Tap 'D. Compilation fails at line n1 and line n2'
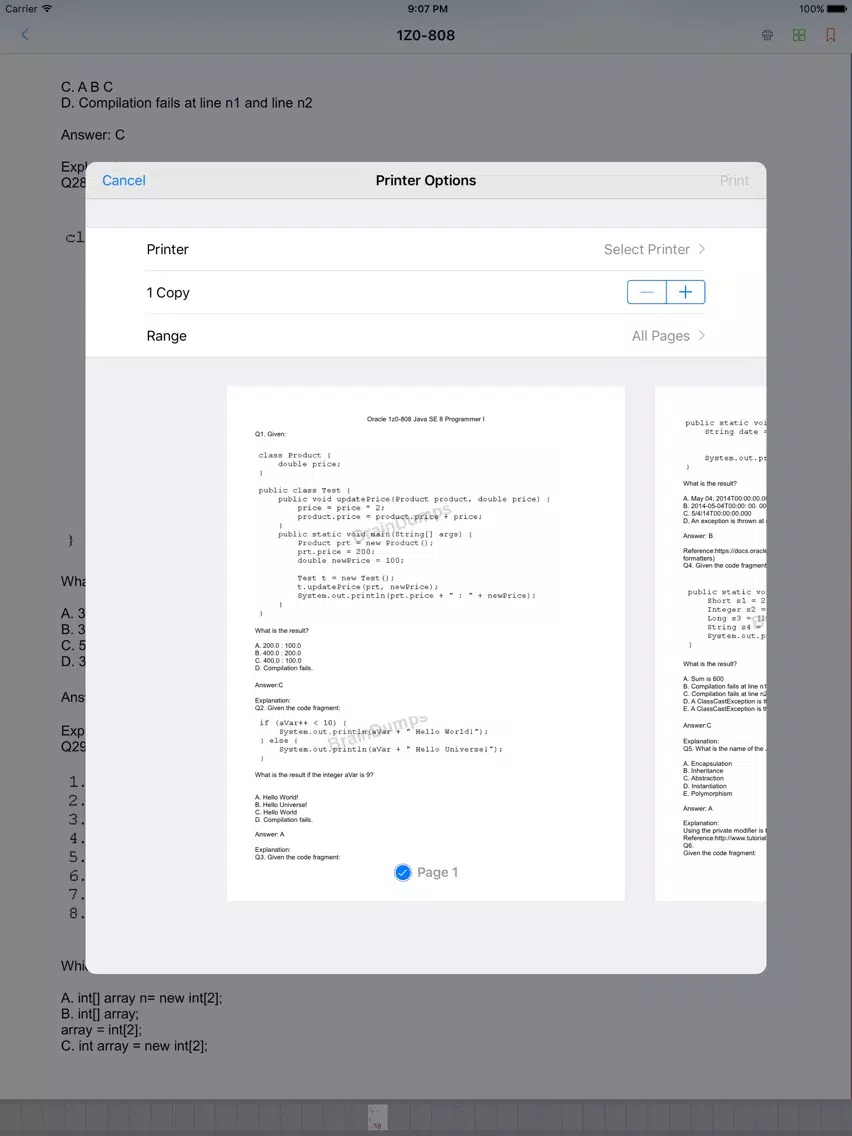Screen dimensions: 852x1136 [x=187, y=103]
